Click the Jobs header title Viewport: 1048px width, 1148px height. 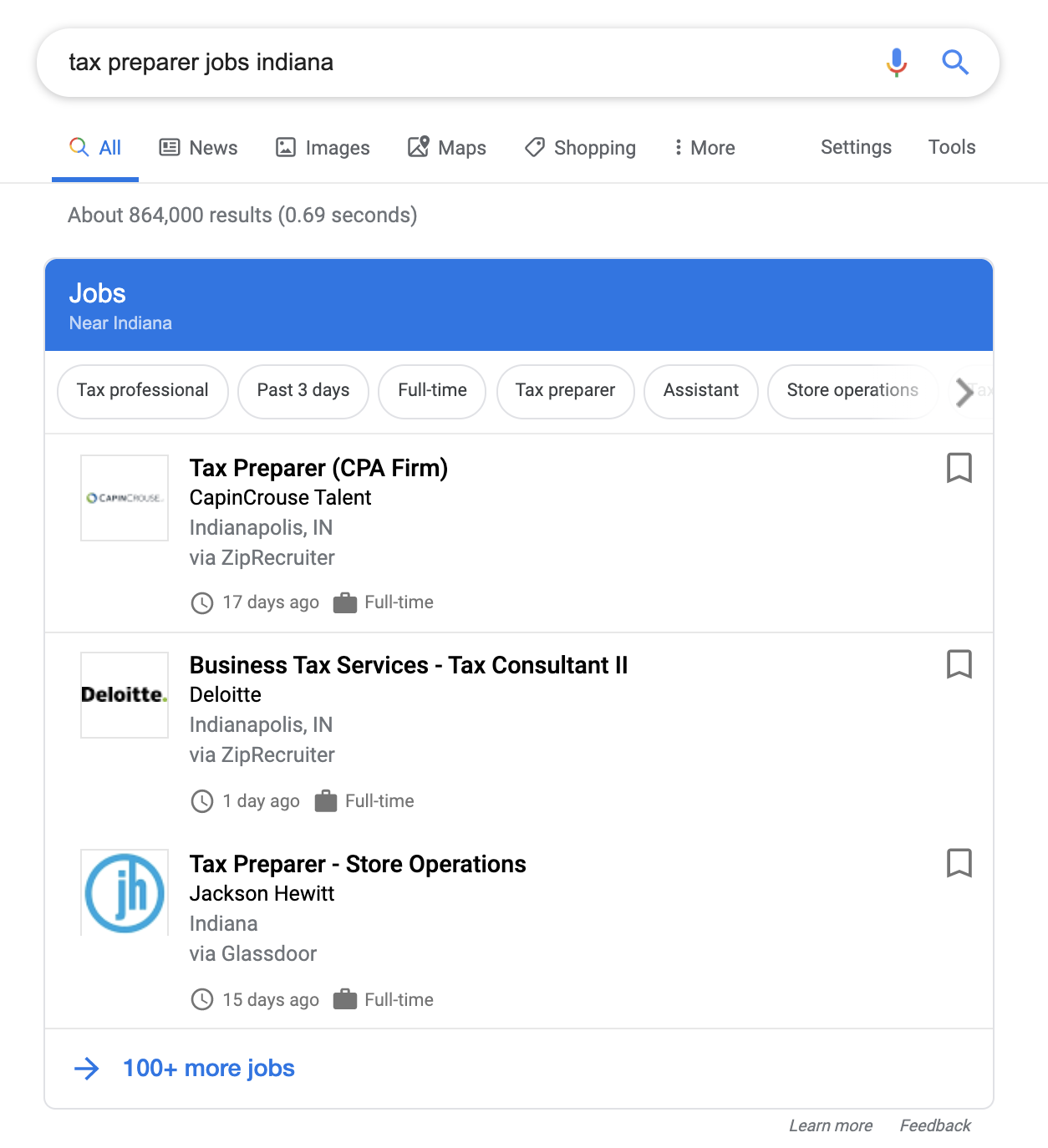[98, 293]
